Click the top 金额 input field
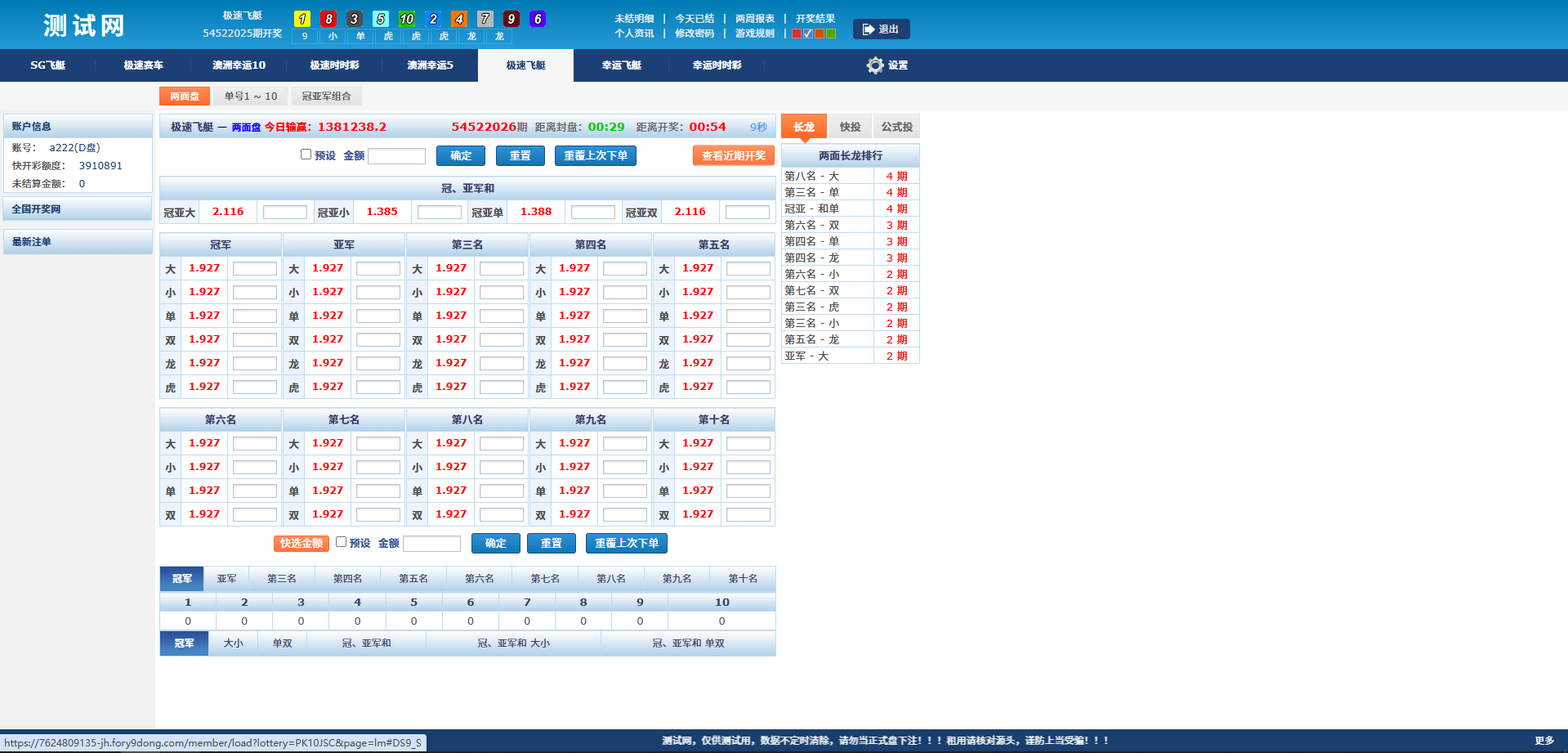 pyautogui.click(x=396, y=156)
